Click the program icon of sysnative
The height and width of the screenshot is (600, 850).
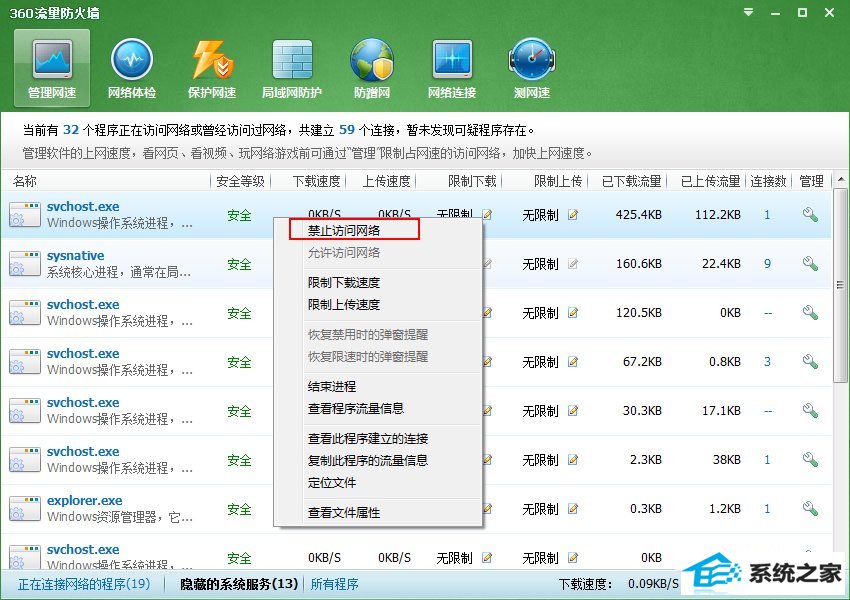tap(24, 264)
